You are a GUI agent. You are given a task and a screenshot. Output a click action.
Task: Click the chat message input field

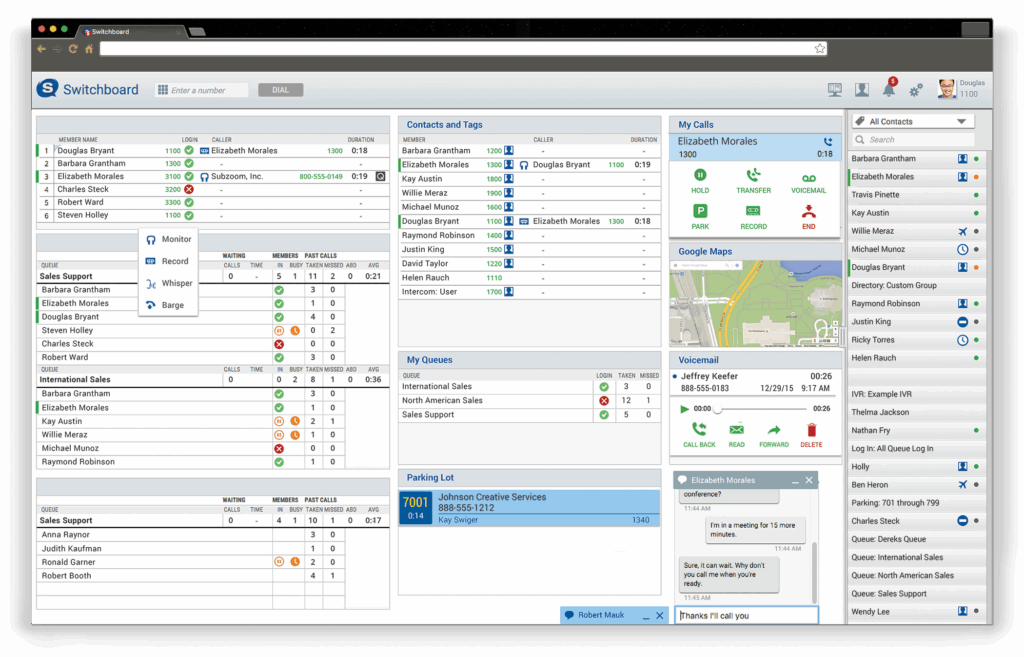click(x=746, y=615)
